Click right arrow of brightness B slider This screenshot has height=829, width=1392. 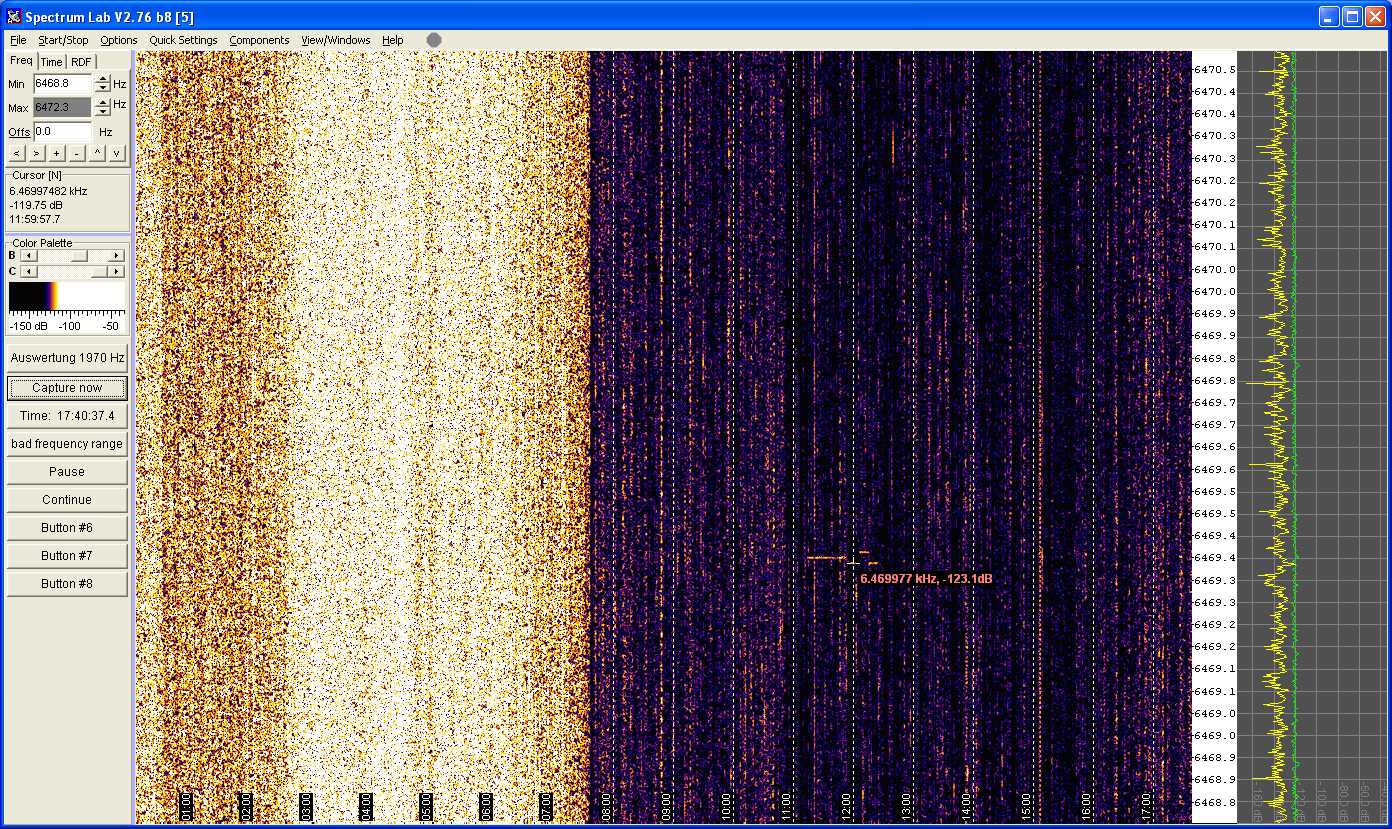117,256
